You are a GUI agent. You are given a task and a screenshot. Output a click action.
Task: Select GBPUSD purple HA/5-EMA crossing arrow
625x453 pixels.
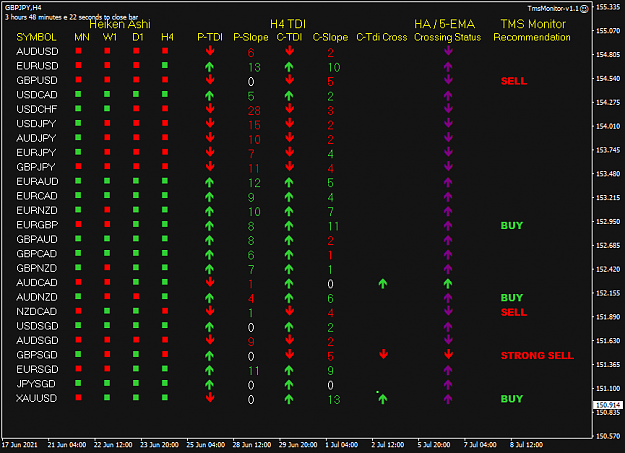pyautogui.click(x=448, y=80)
